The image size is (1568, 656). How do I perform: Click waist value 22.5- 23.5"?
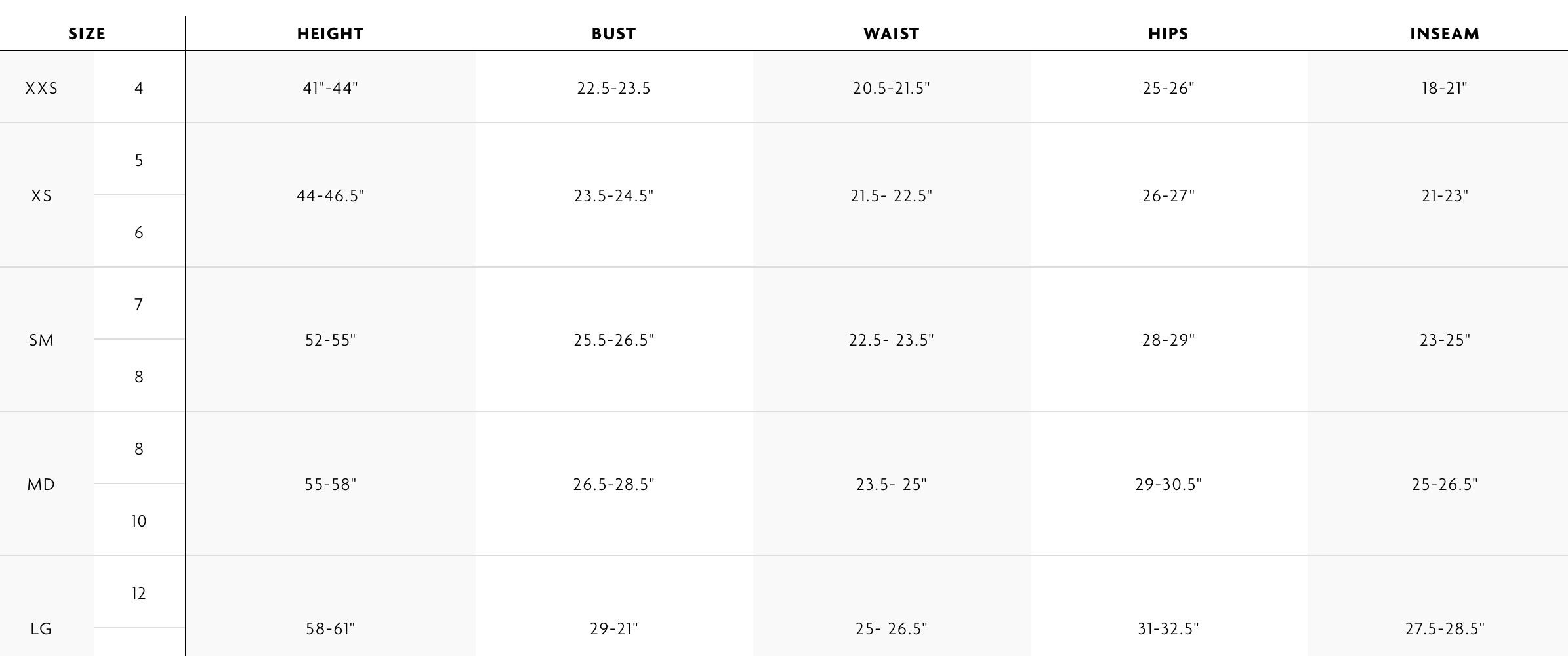coord(891,340)
